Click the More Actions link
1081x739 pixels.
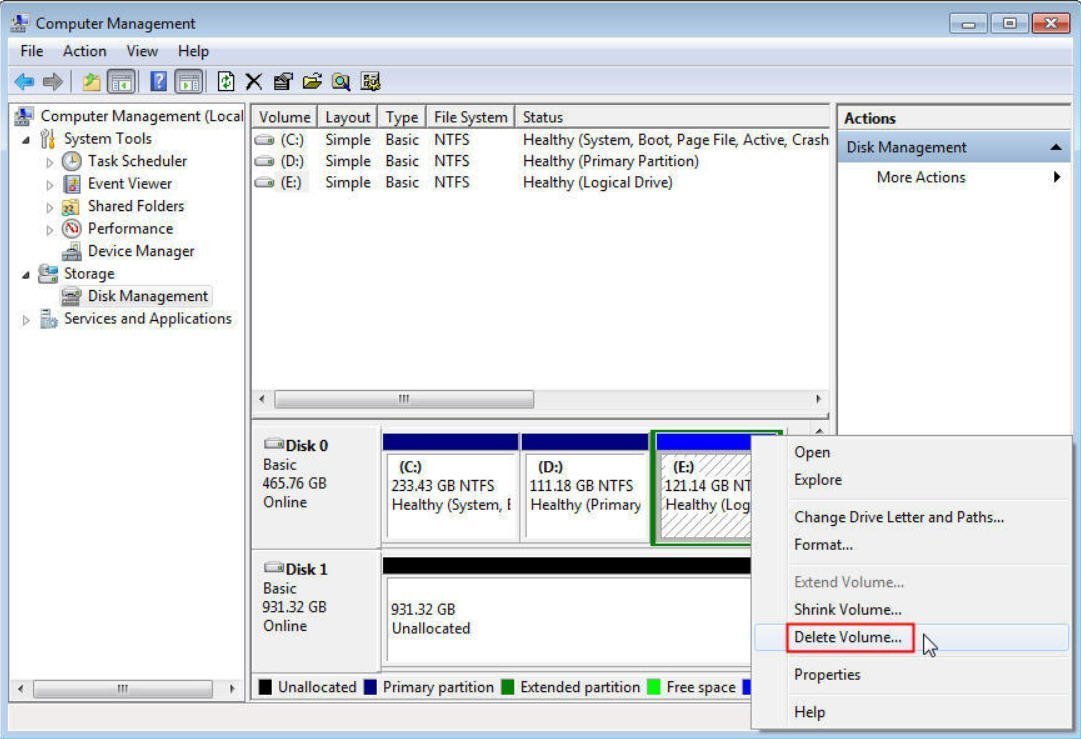(x=921, y=177)
